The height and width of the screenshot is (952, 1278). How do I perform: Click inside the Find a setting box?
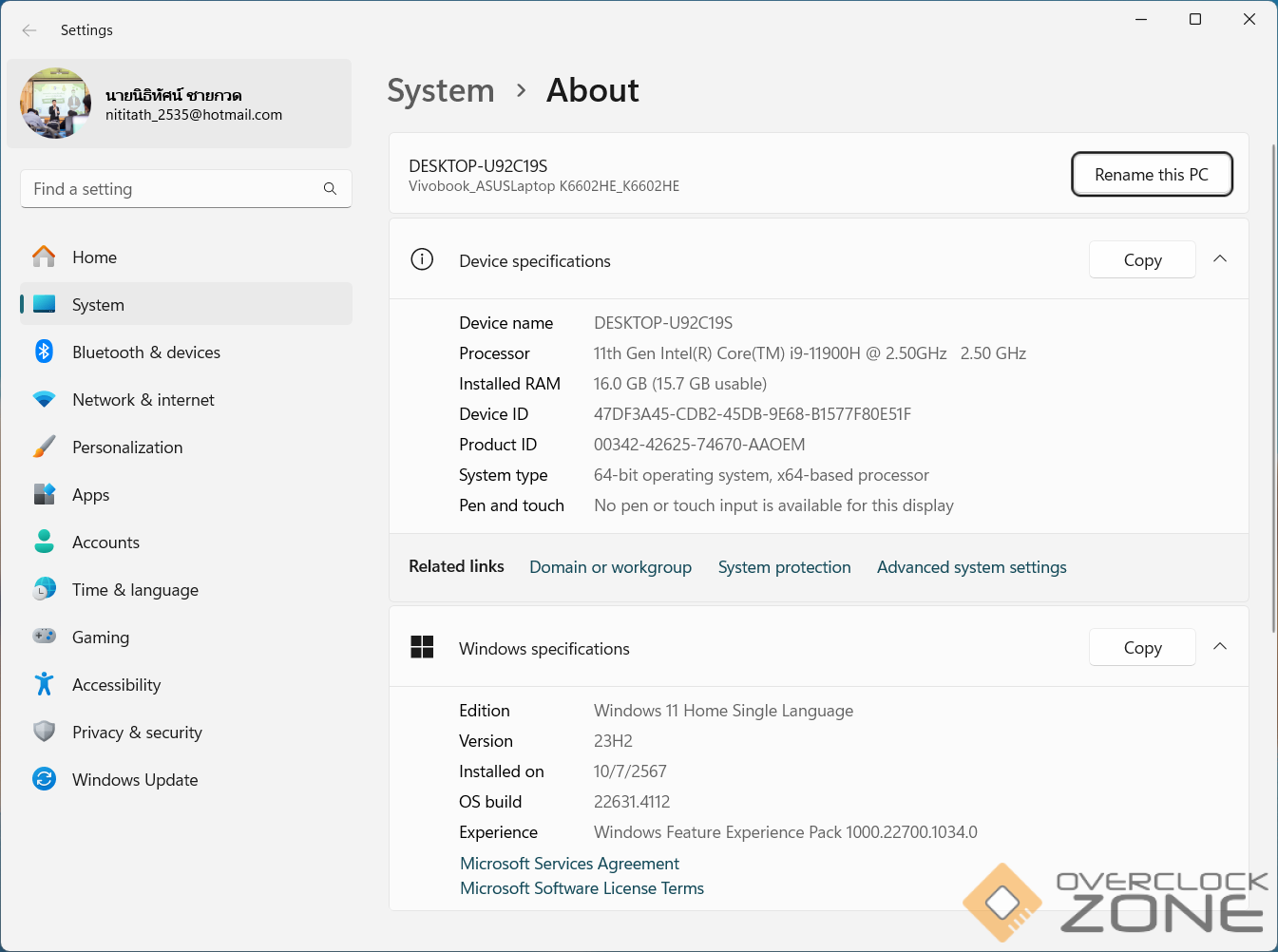tap(171, 189)
